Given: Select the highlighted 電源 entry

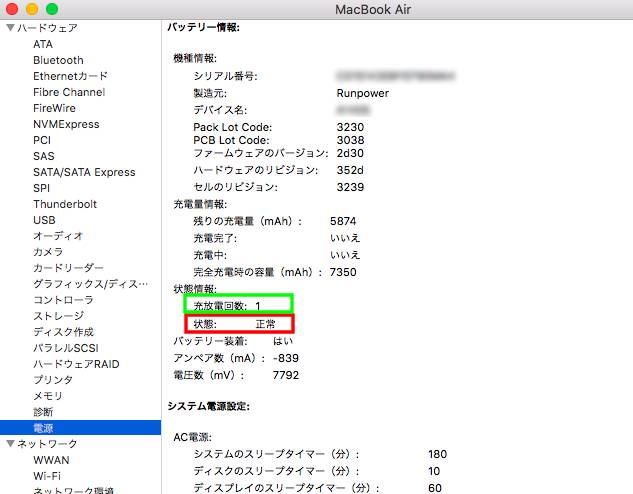Looking at the screenshot, I should 80,428.
